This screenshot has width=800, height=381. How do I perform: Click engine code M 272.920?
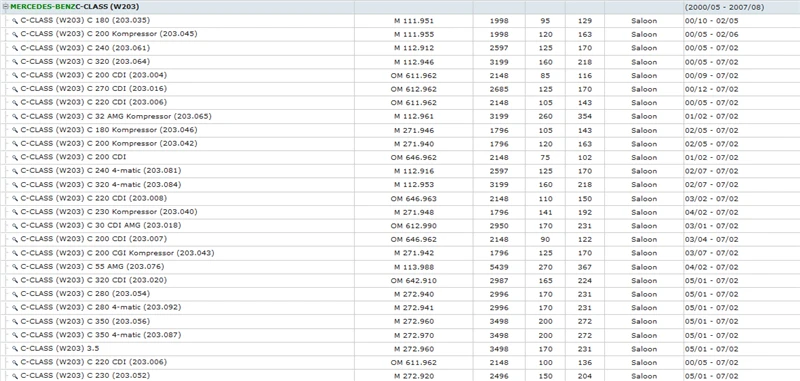point(414,376)
